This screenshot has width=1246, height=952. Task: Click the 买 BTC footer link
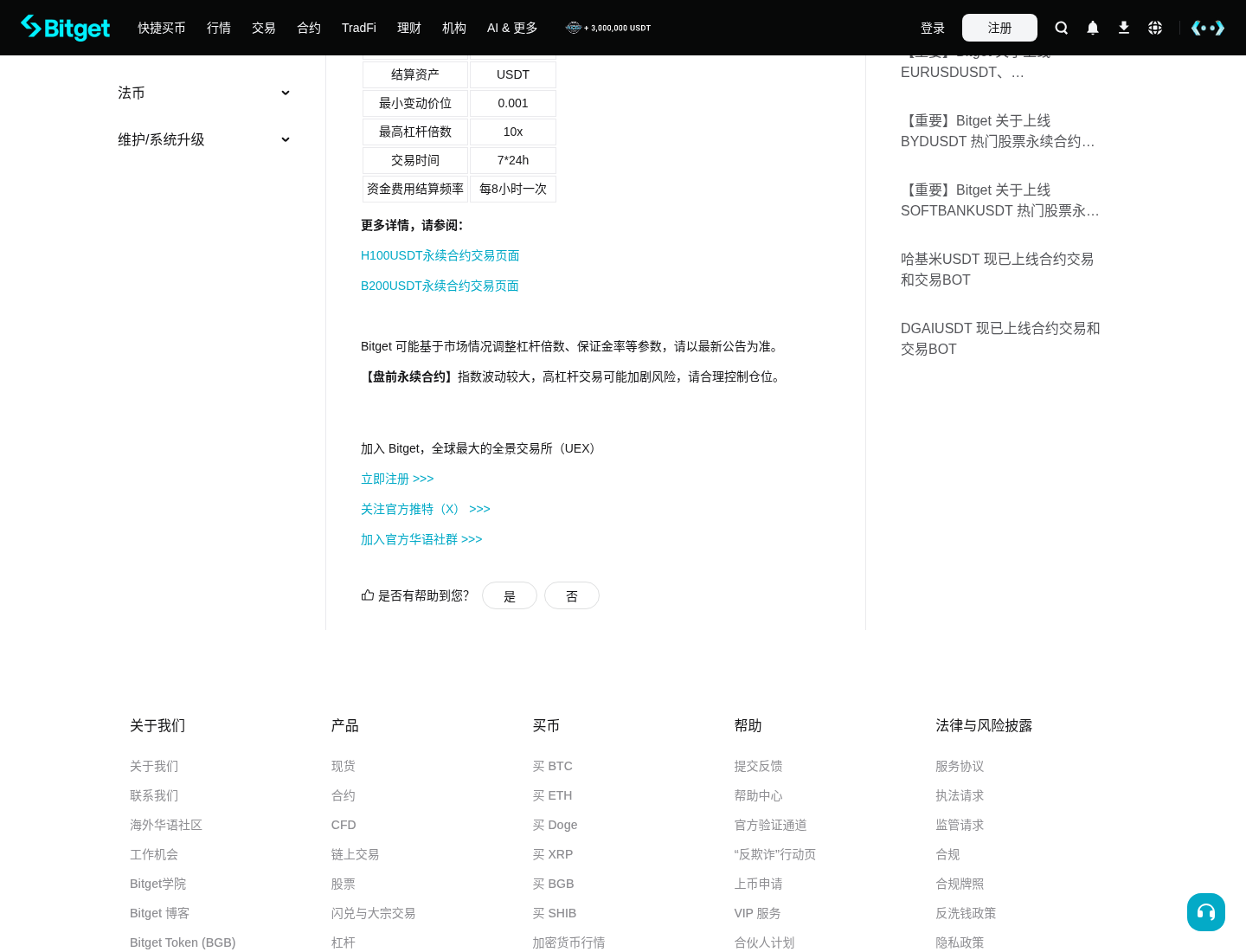(x=553, y=766)
